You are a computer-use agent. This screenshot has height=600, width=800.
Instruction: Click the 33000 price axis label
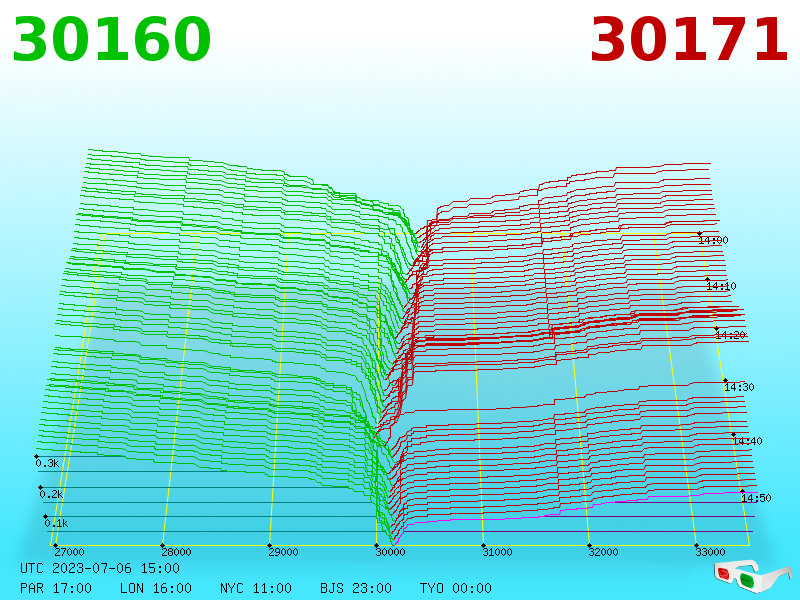tap(710, 552)
